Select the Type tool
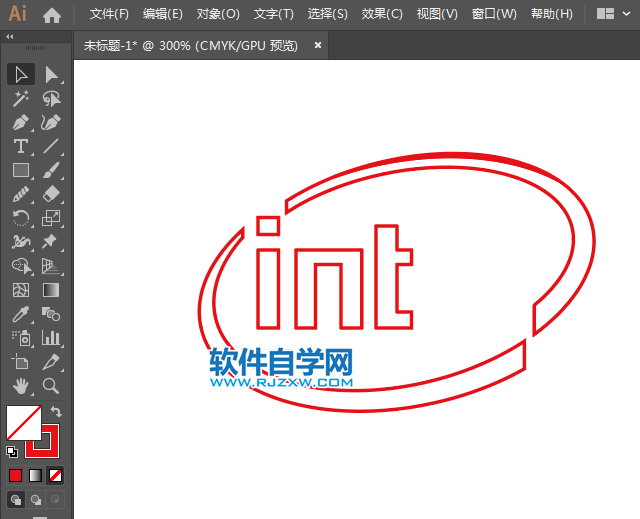Screen dimensions: 640x519 point(21,146)
